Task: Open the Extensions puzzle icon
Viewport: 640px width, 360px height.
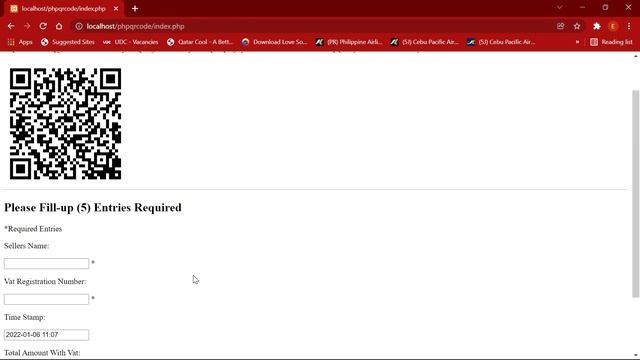Action: tap(597, 26)
